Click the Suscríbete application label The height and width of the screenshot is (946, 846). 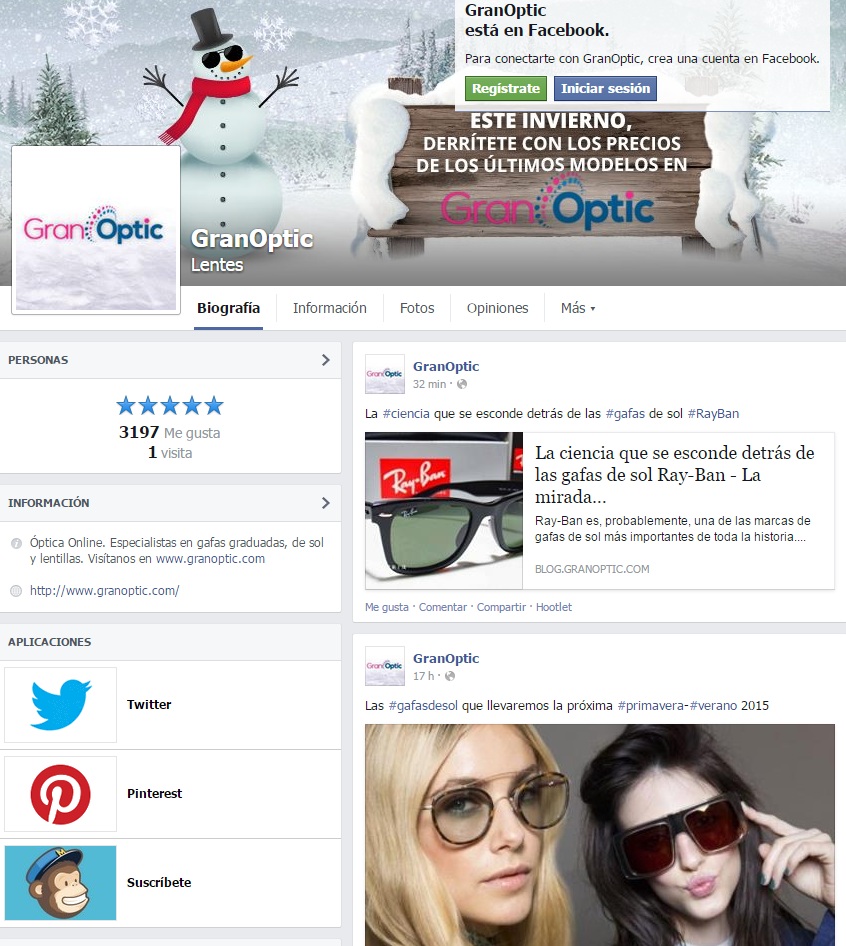pos(159,883)
